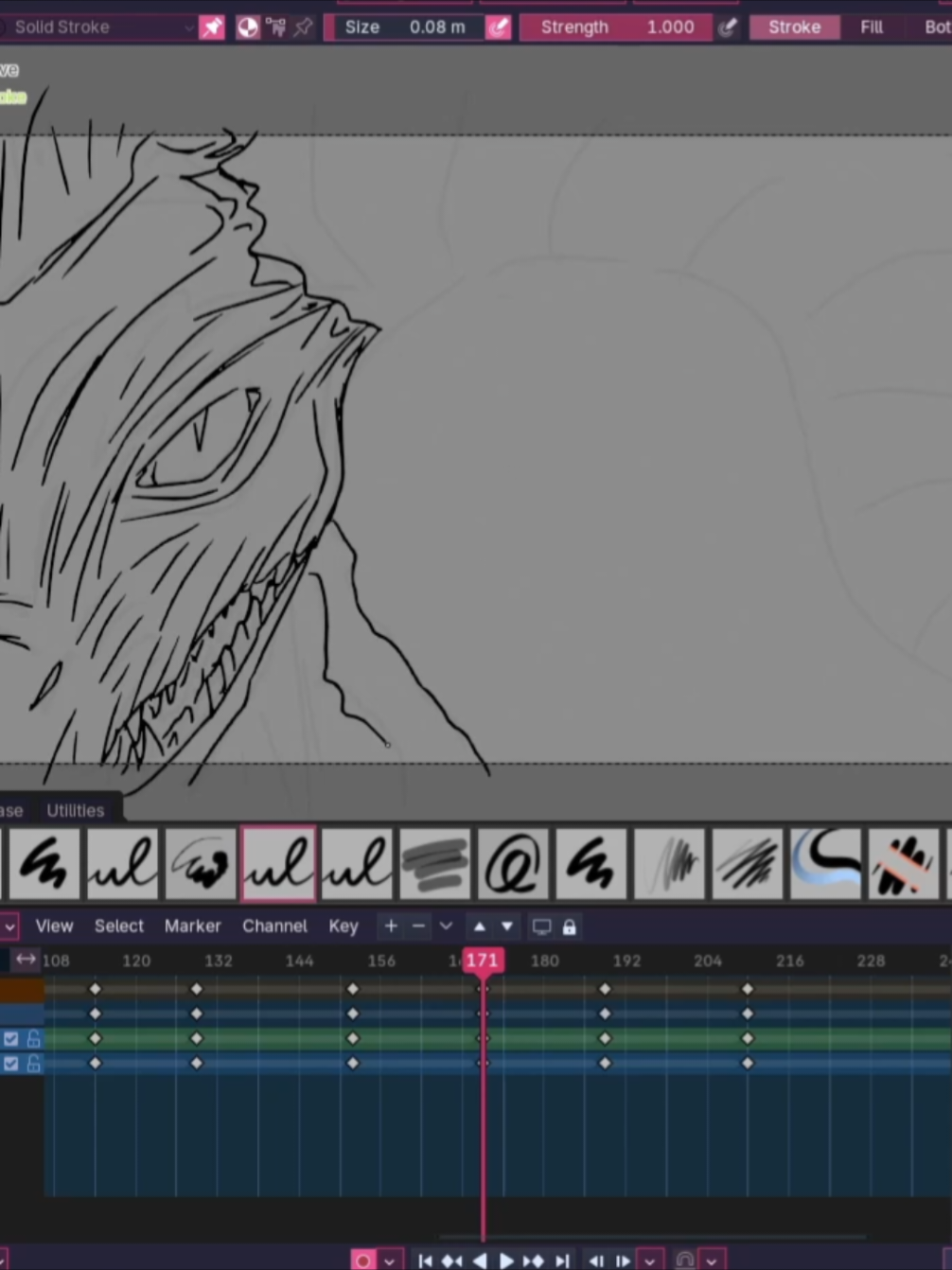This screenshot has width=952, height=1270.
Task: Choose the light pencil hatching brush
Action: pyautogui.click(x=670, y=864)
